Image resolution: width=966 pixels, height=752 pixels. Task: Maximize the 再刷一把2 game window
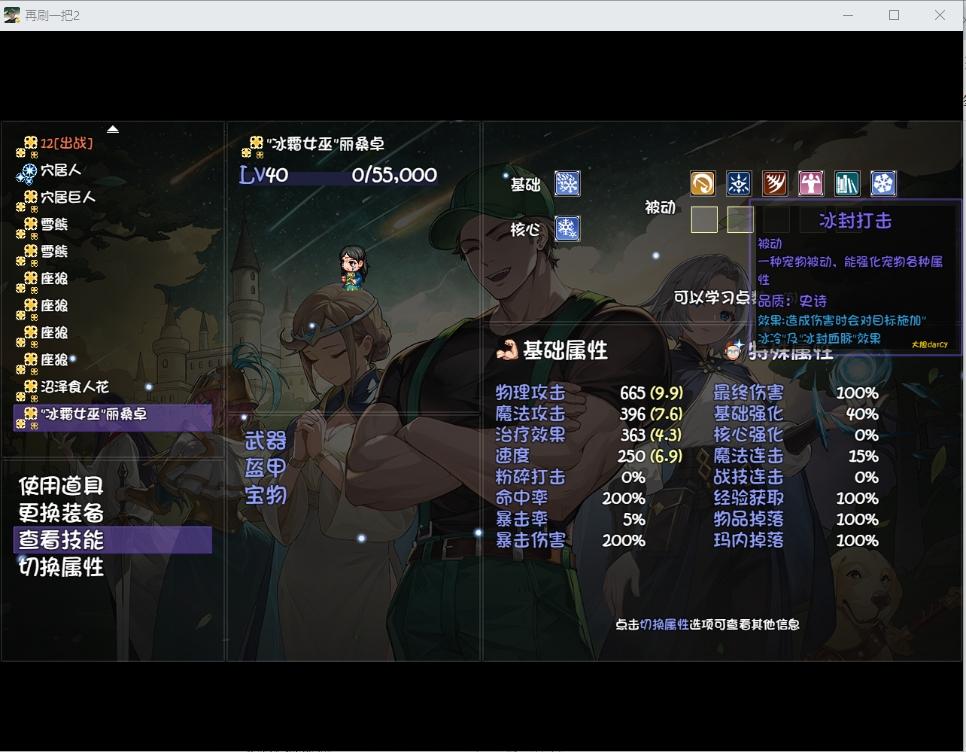pos(894,15)
